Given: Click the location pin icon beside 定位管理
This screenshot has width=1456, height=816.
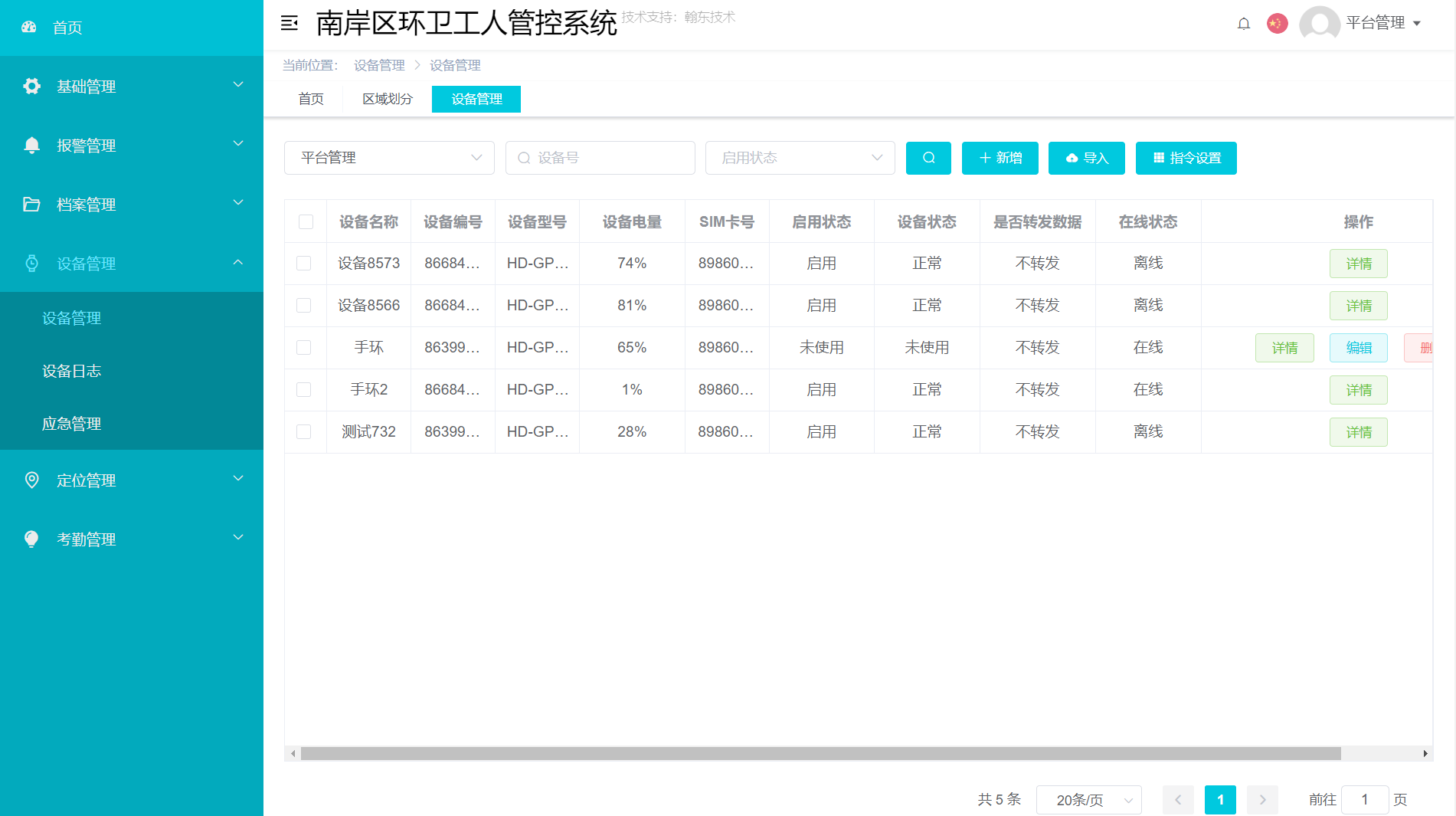Looking at the screenshot, I should click(31, 480).
